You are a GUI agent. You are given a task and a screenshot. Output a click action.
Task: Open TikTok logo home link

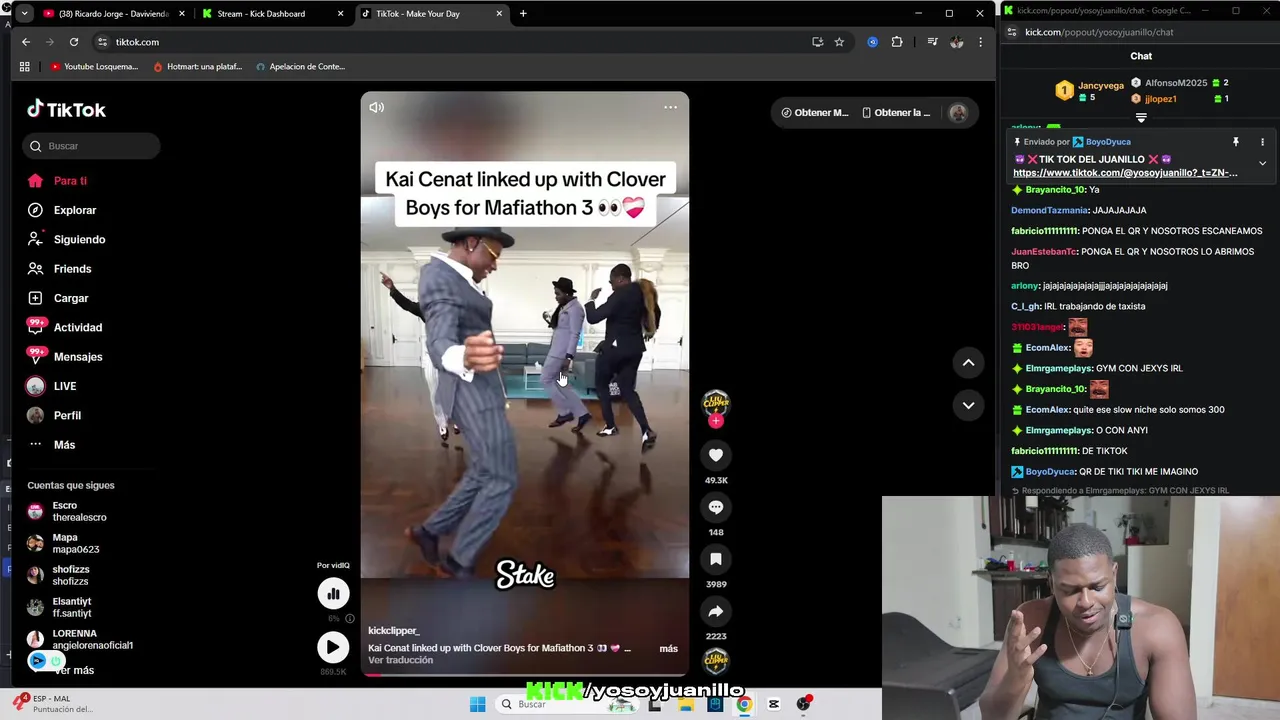pyautogui.click(x=66, y=109)
